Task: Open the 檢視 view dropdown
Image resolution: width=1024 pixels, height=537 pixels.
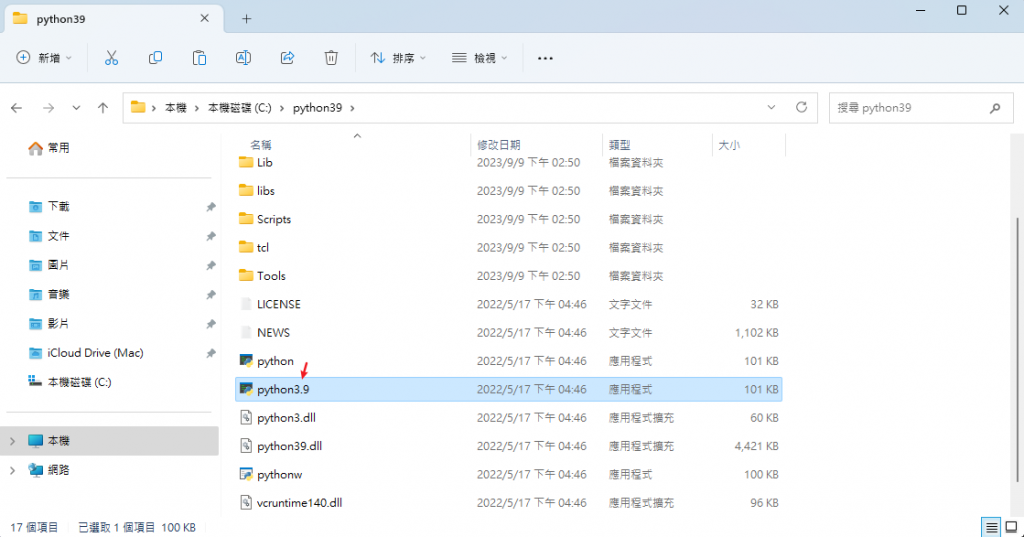Action: 479,58
